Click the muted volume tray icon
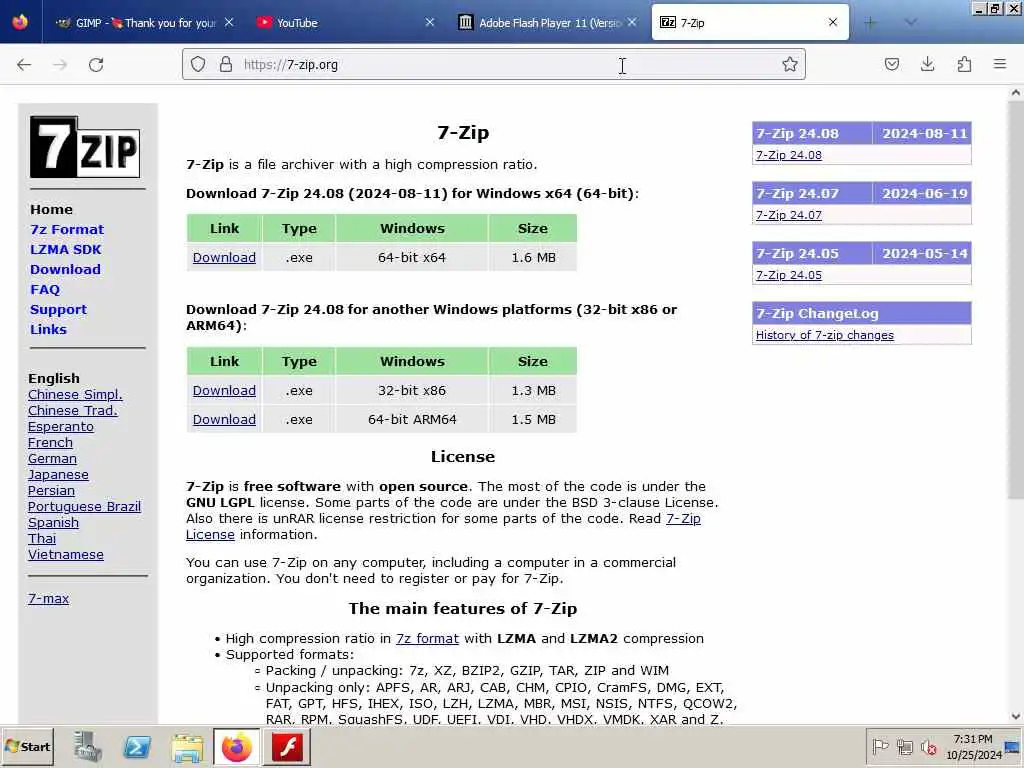1024x768 pixels. [928, 746]
